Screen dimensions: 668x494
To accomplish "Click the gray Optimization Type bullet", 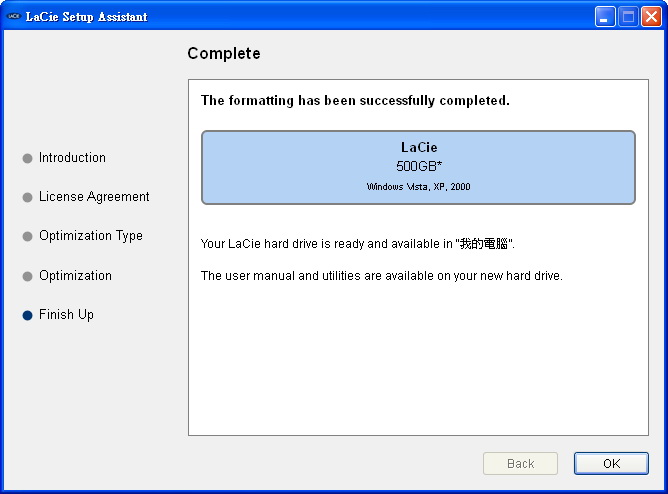I will (27, 237).
